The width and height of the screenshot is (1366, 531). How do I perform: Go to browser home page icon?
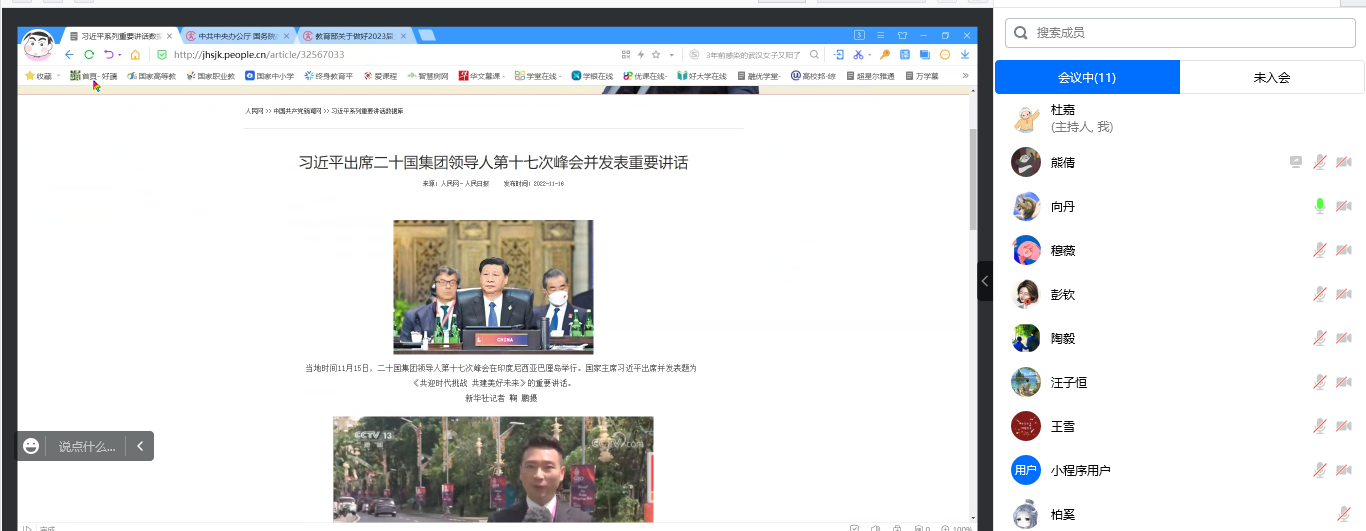pos(135,55)
